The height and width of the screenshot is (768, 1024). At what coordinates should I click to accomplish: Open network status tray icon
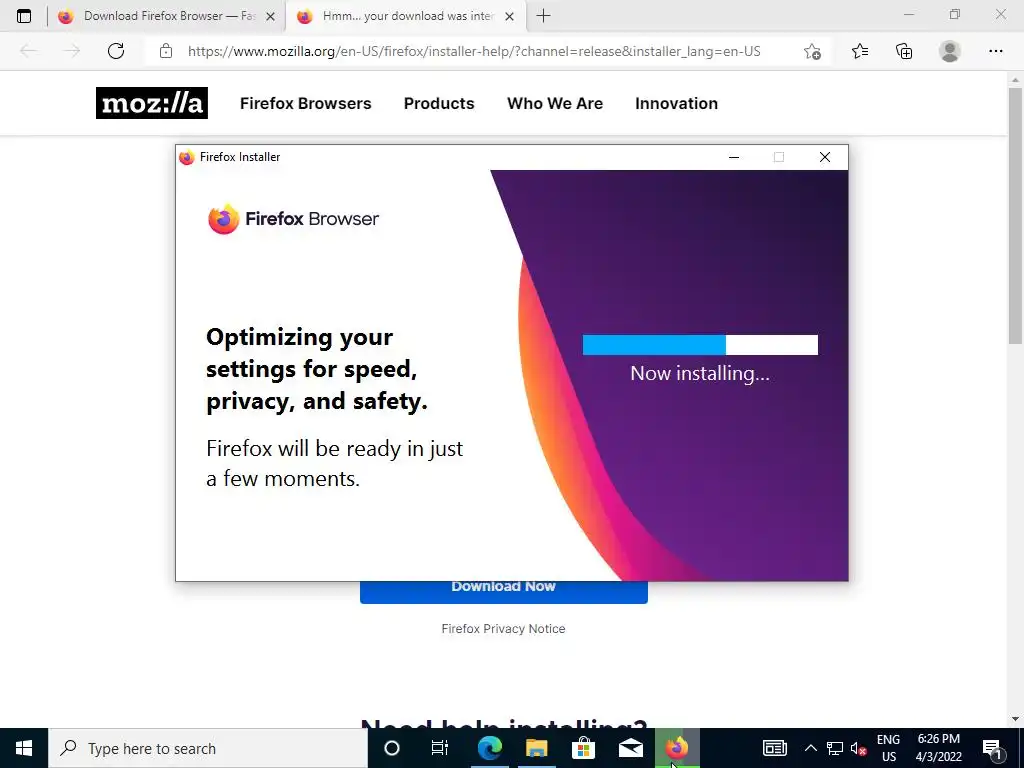pos(835,748)
